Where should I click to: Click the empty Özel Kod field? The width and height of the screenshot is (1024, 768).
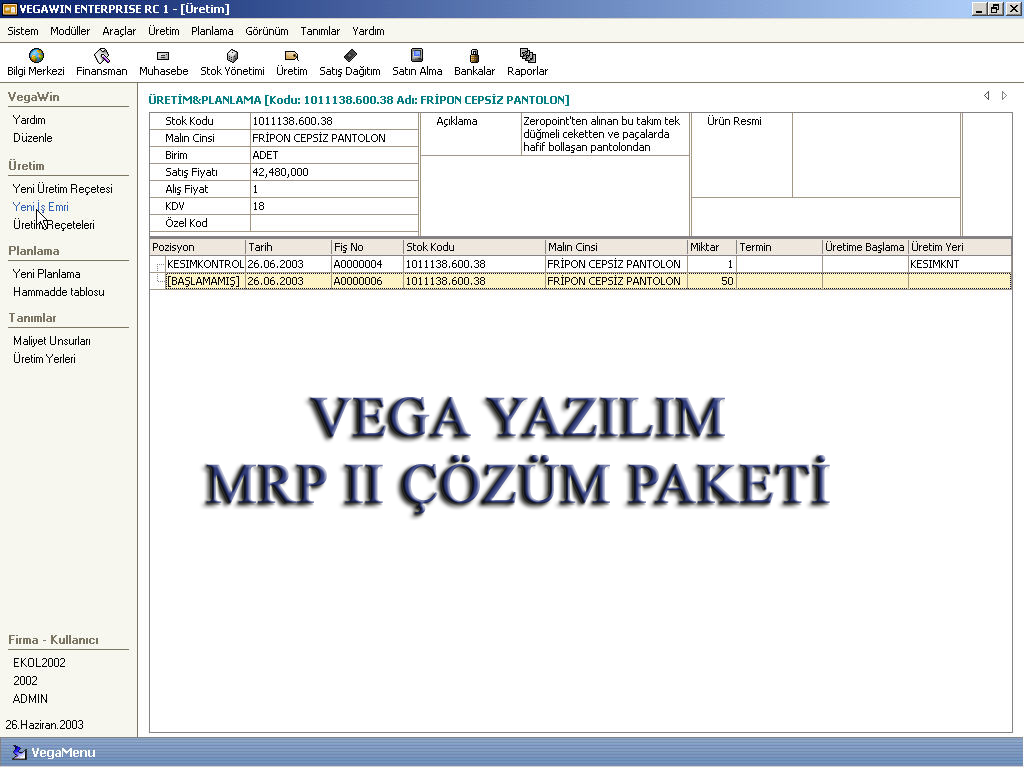click(x=334, y=223)
